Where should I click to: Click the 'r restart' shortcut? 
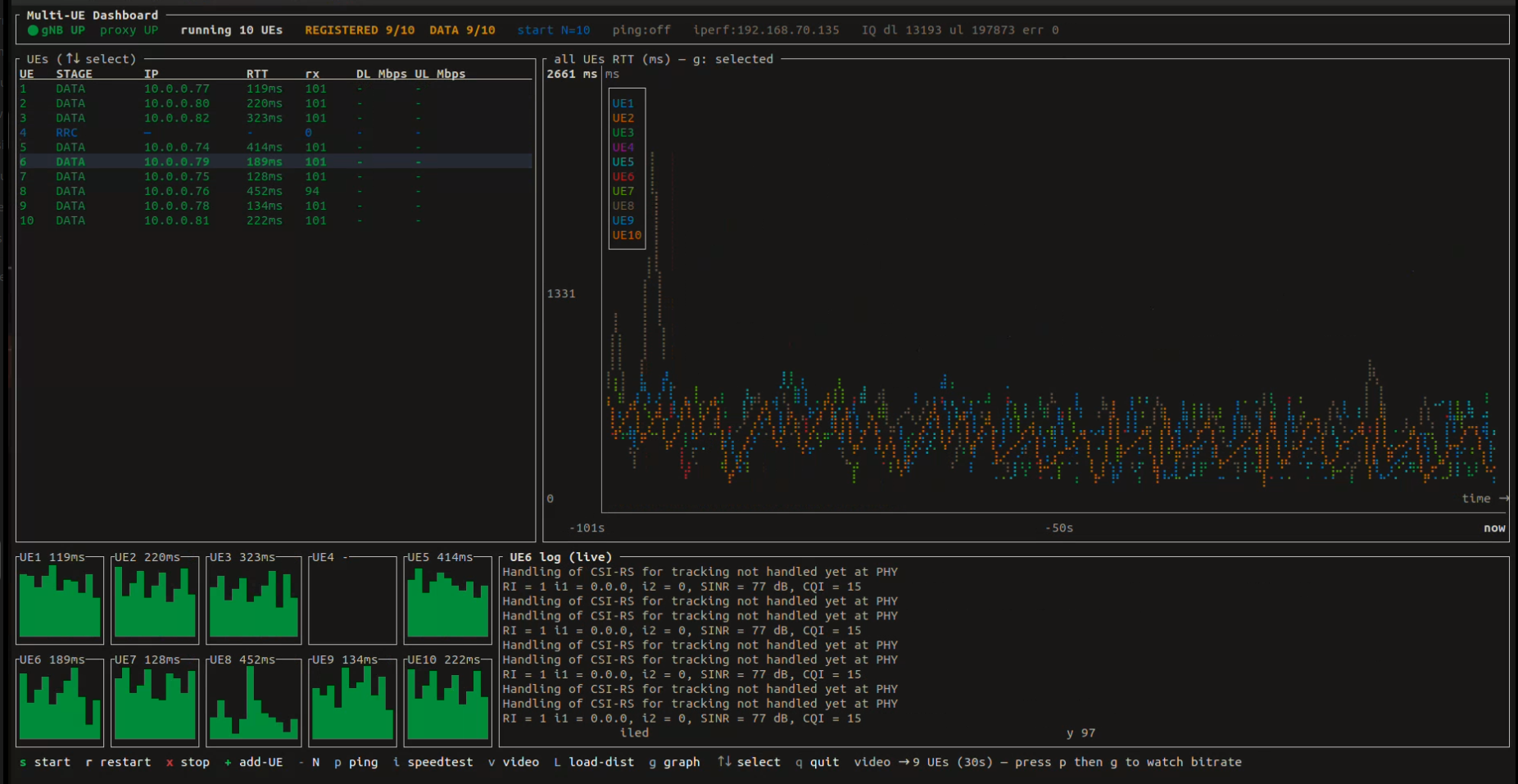tap(118, 762)
